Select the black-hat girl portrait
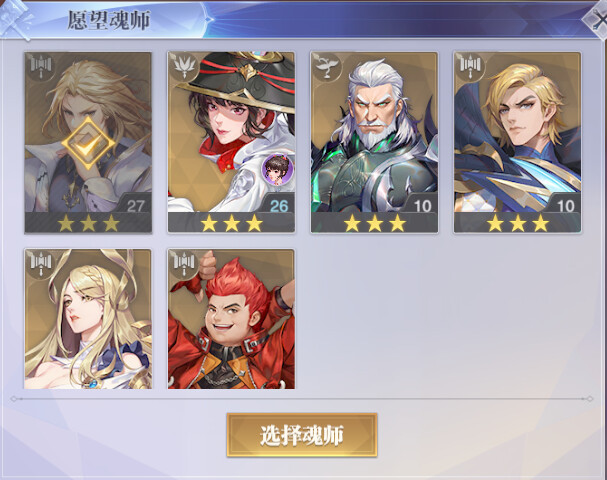The image size is (607, 480). [231, 142]
